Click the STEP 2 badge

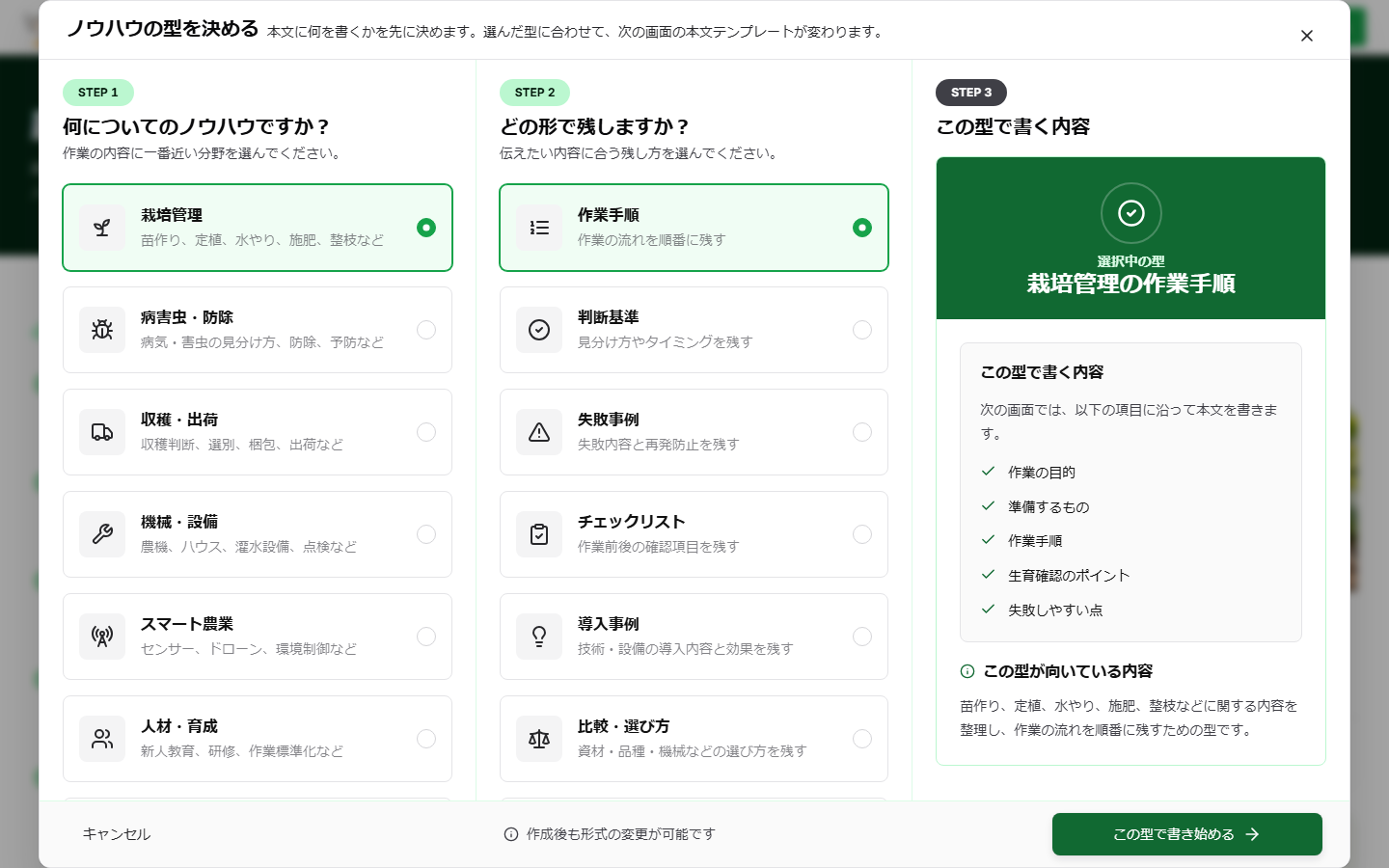tap(534, 93)
